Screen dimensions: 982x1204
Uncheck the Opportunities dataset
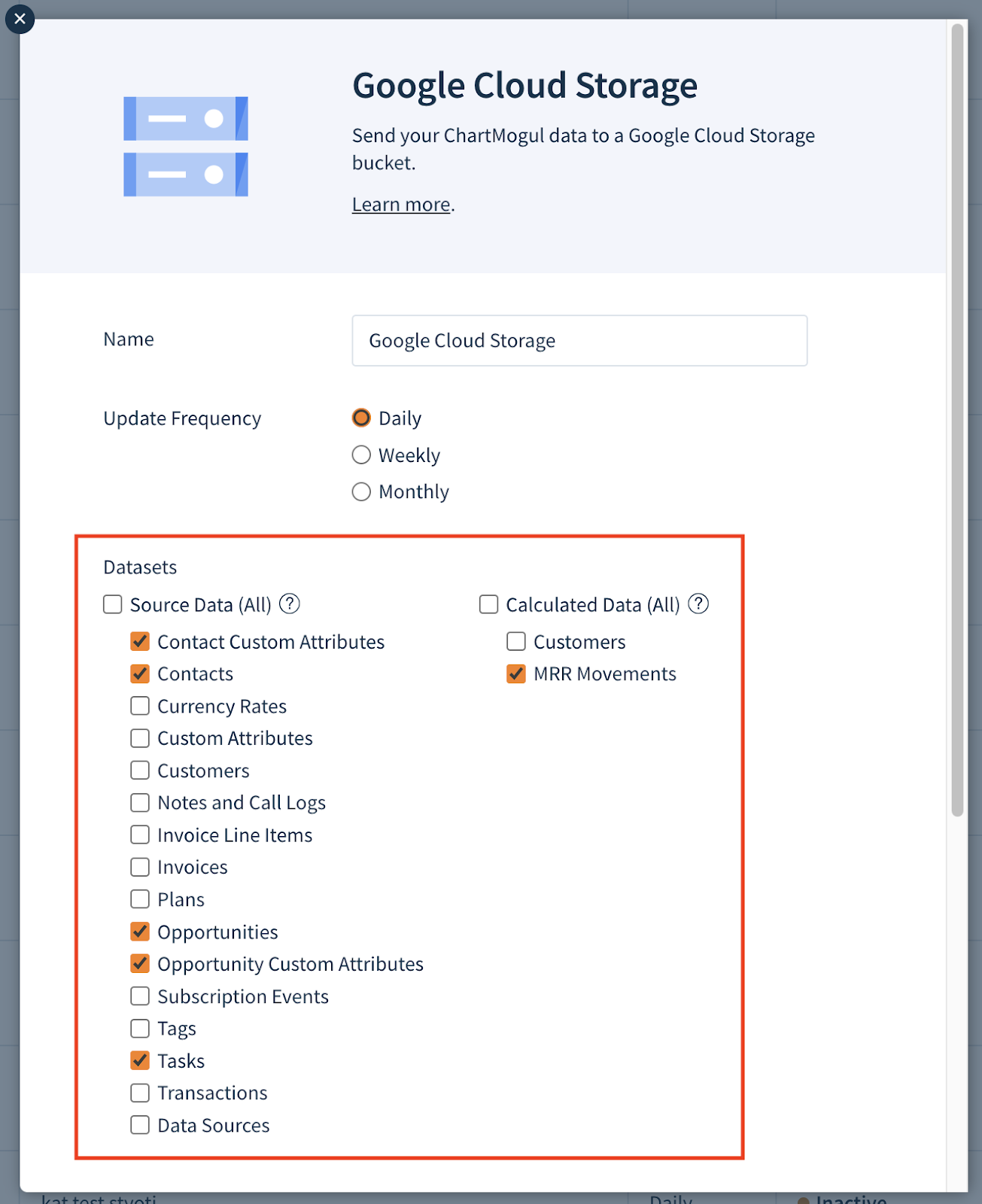pos(140,932)
